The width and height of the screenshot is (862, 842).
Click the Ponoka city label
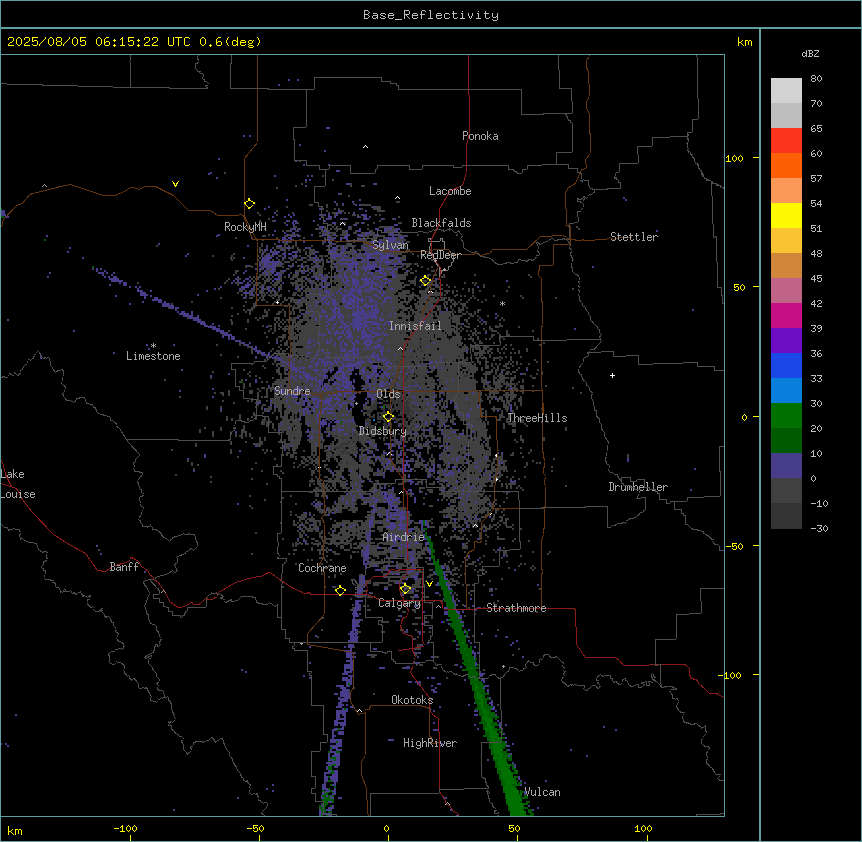click(x=480, y=136)
